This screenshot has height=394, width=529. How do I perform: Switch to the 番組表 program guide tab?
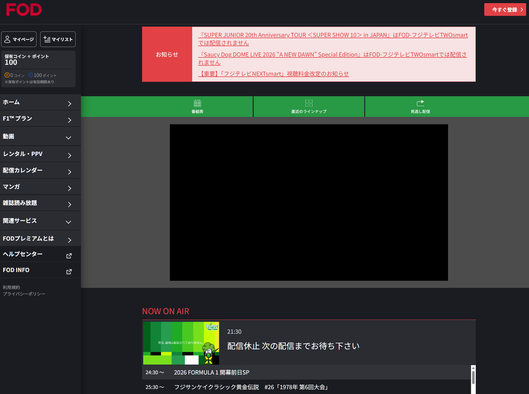coord(197,107)
